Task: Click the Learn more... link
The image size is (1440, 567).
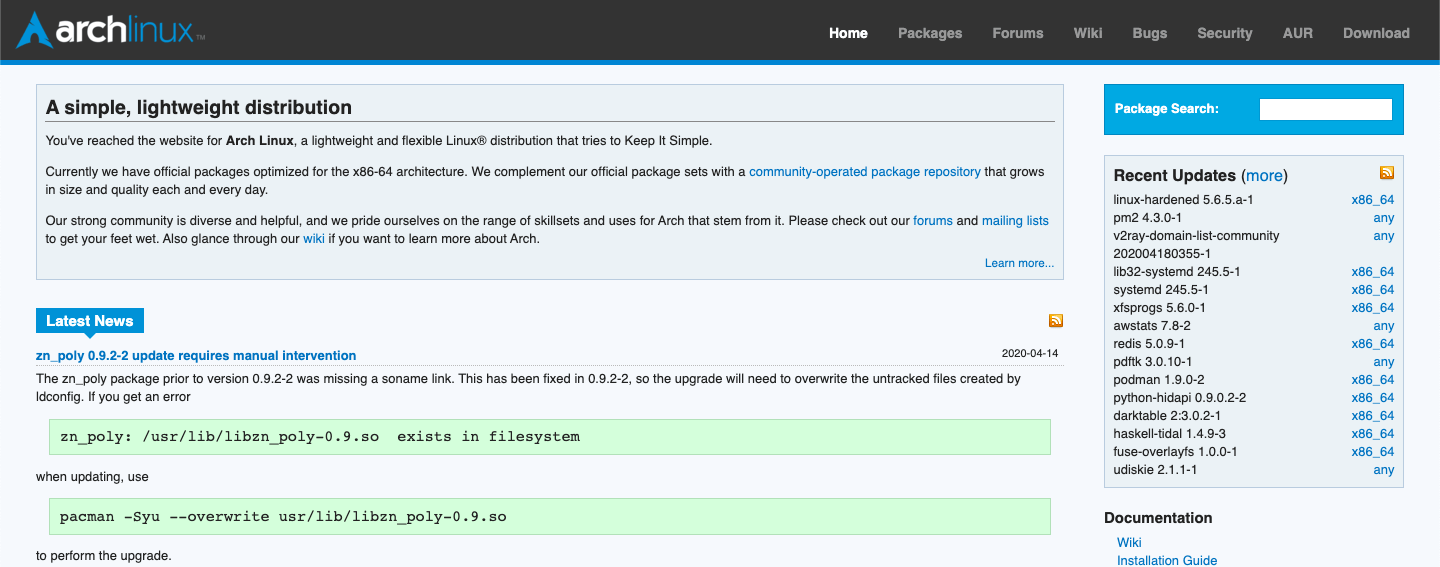Action: tap(1019, 263)
